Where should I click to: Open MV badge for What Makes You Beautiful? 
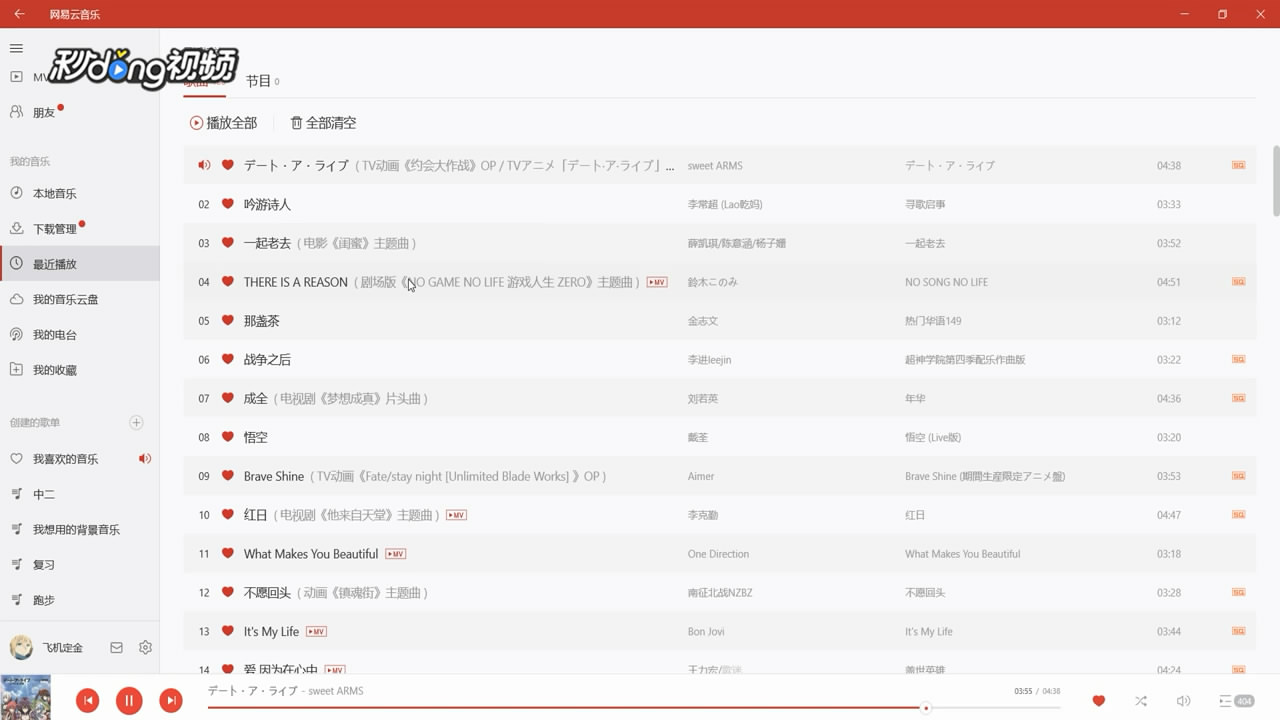[395, 554]
